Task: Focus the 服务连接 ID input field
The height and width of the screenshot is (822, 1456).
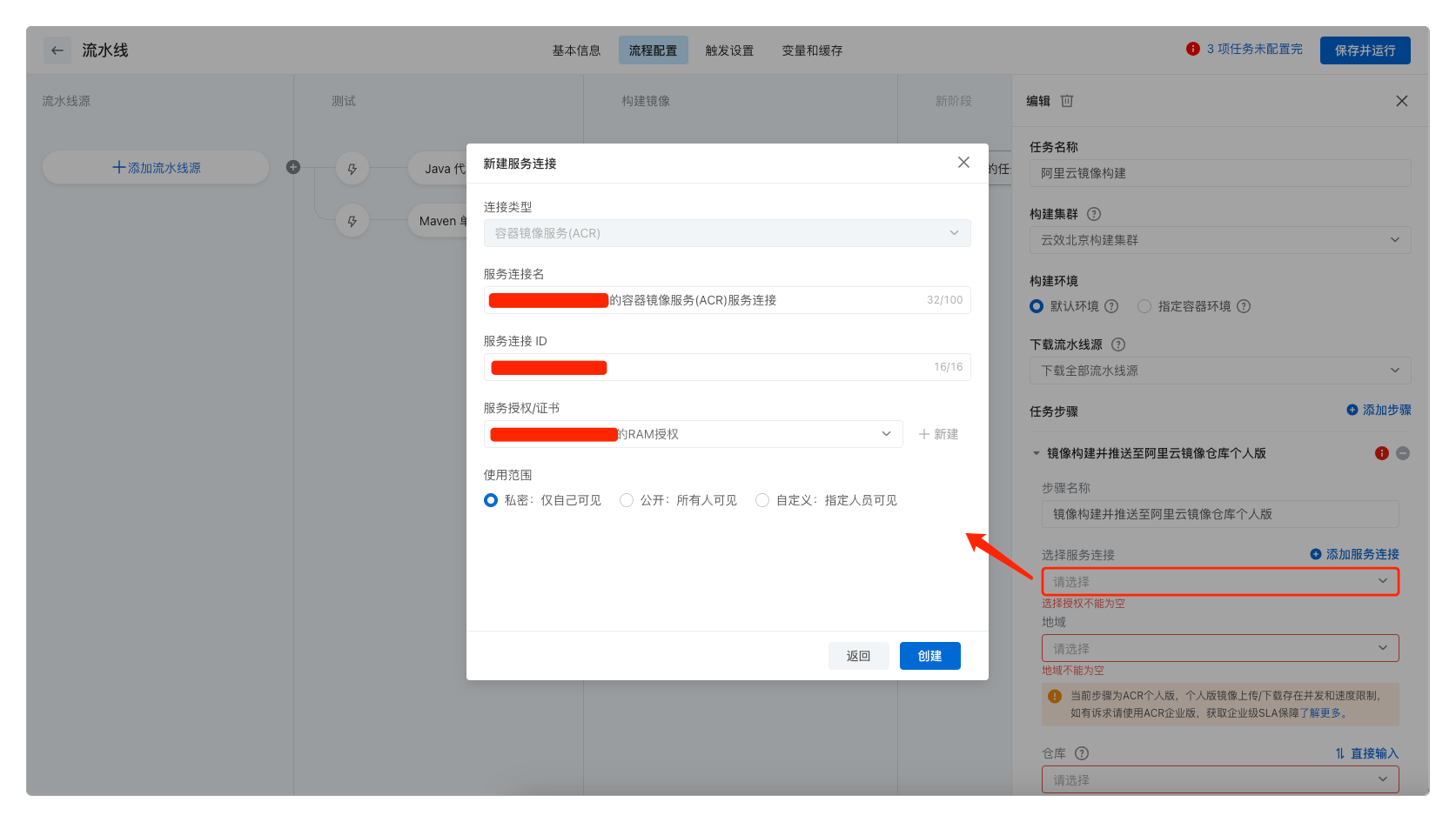Action: coord(728,367)
